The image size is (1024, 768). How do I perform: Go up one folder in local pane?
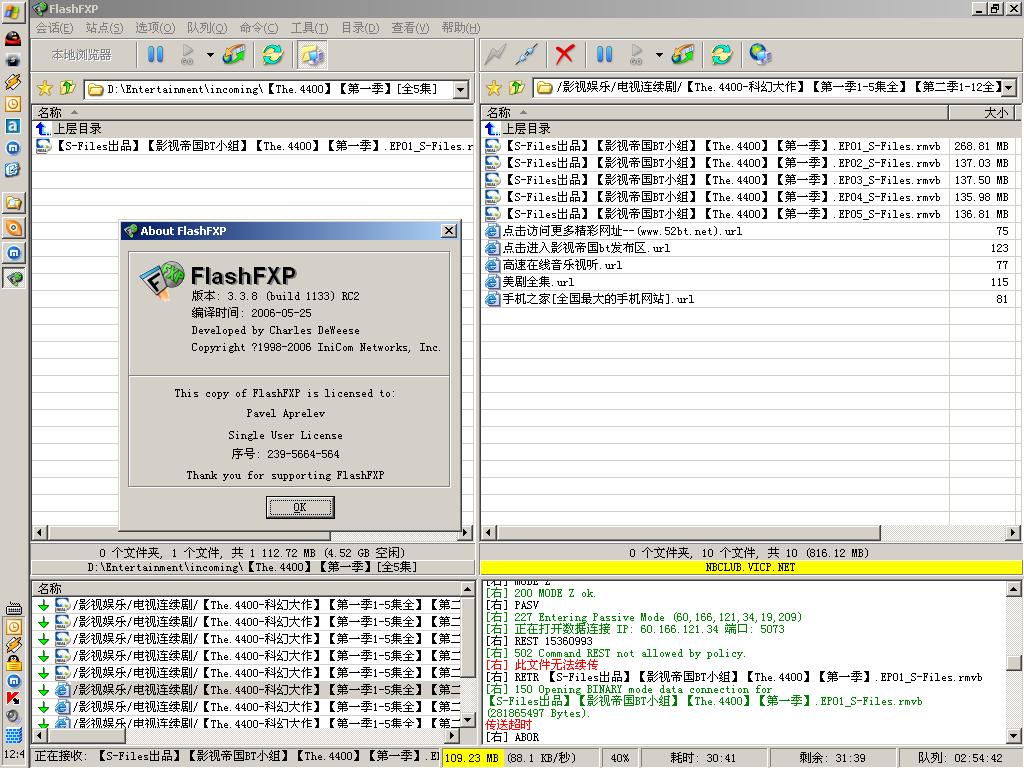tap(68, 88)
